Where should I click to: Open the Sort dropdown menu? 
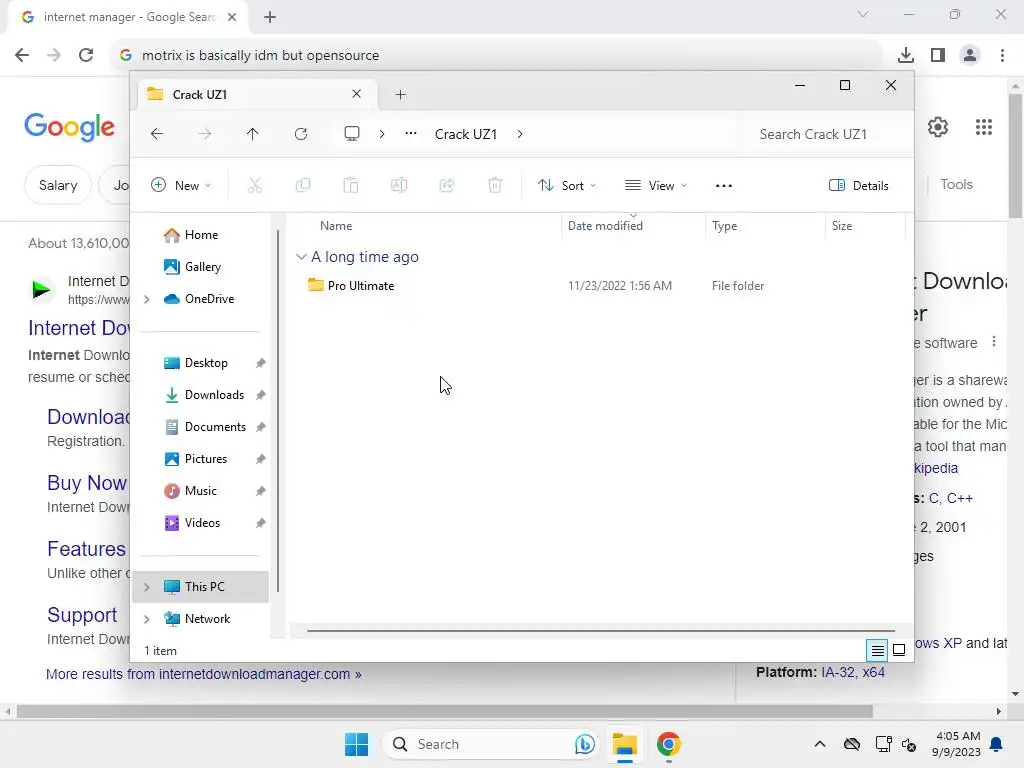[566, 185]
